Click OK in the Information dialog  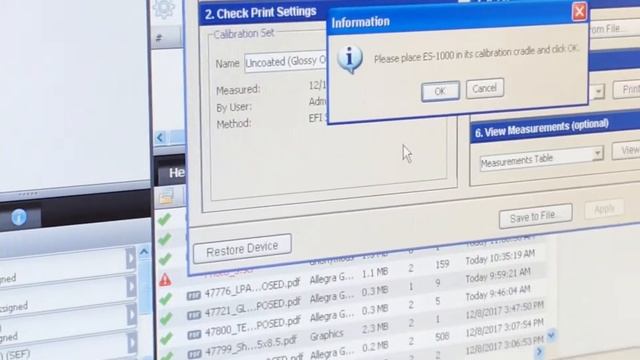pyautogui.click(x=440, y=91)
